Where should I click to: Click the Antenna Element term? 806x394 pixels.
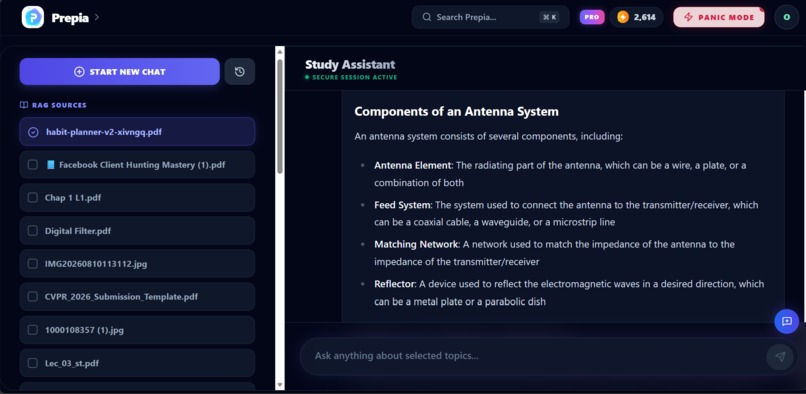[x=413, y=165]
